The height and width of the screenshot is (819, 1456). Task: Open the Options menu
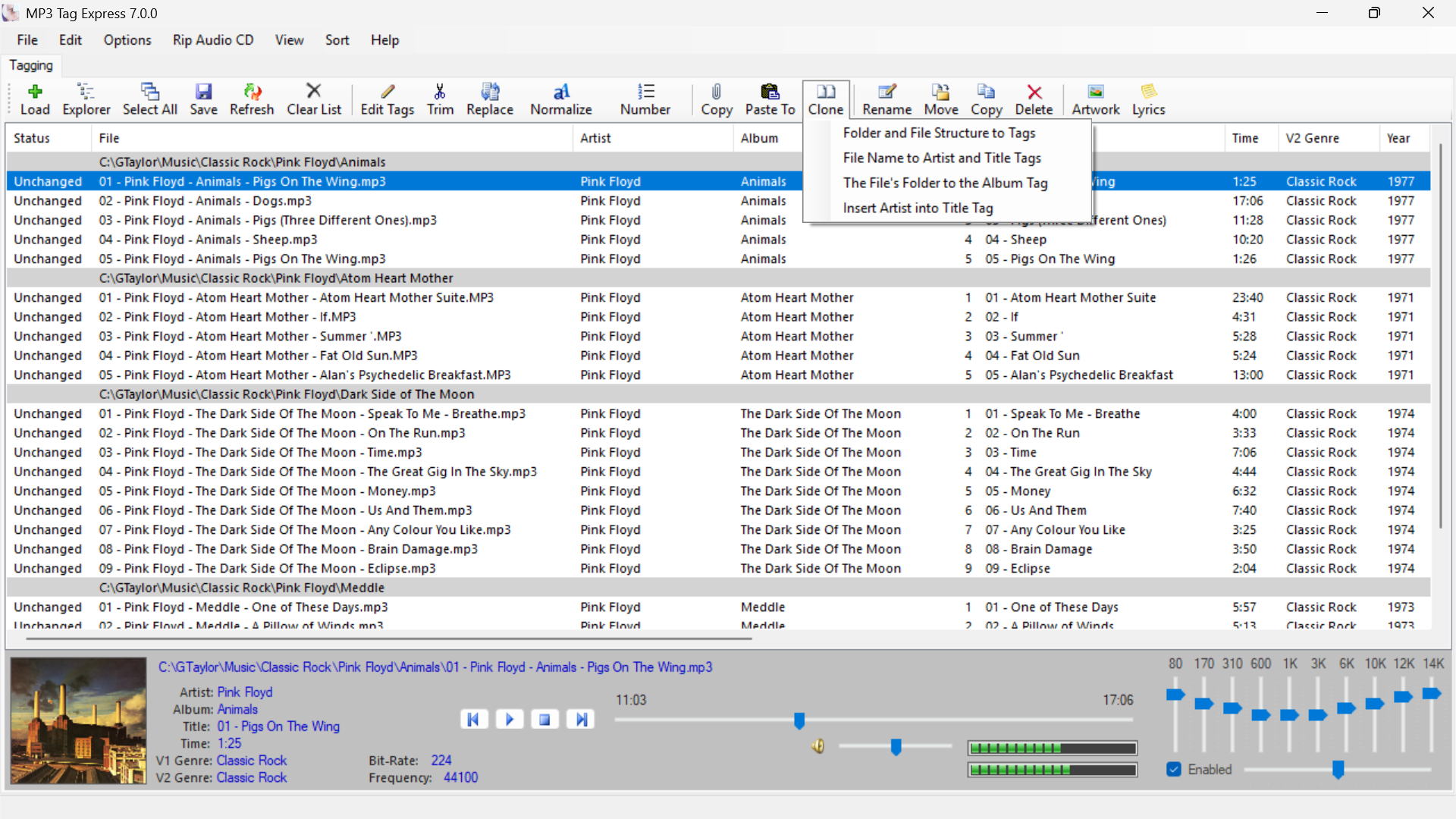127,40
